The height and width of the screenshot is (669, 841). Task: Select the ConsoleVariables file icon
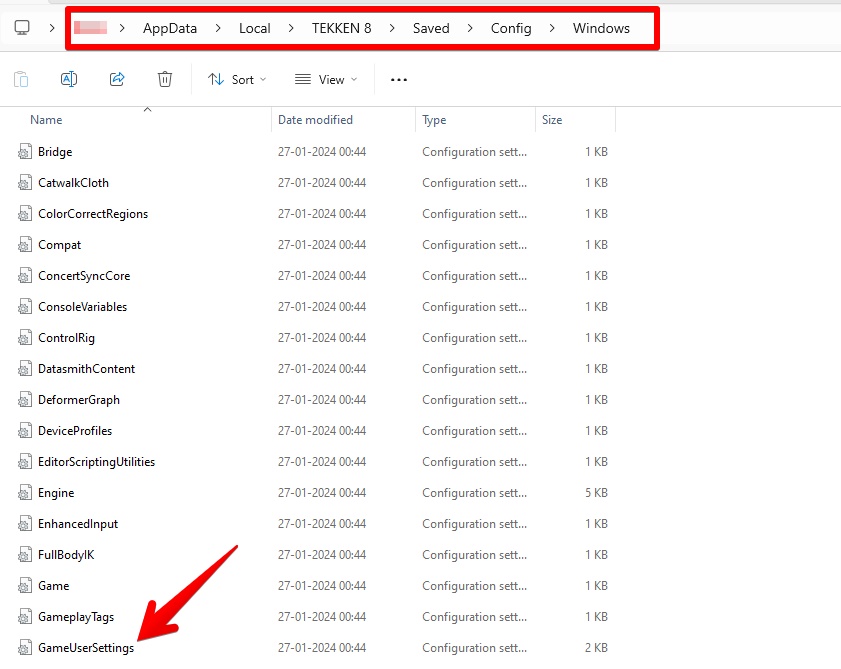[25, 307]
